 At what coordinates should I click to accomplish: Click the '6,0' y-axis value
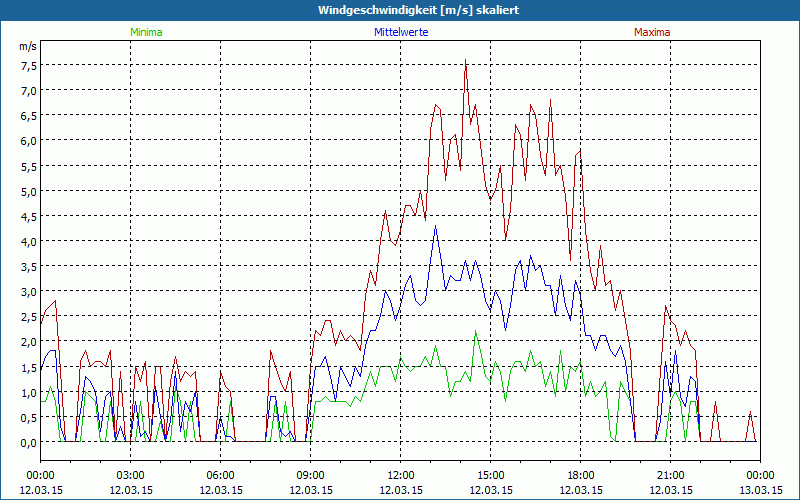(x=29, y=141)
